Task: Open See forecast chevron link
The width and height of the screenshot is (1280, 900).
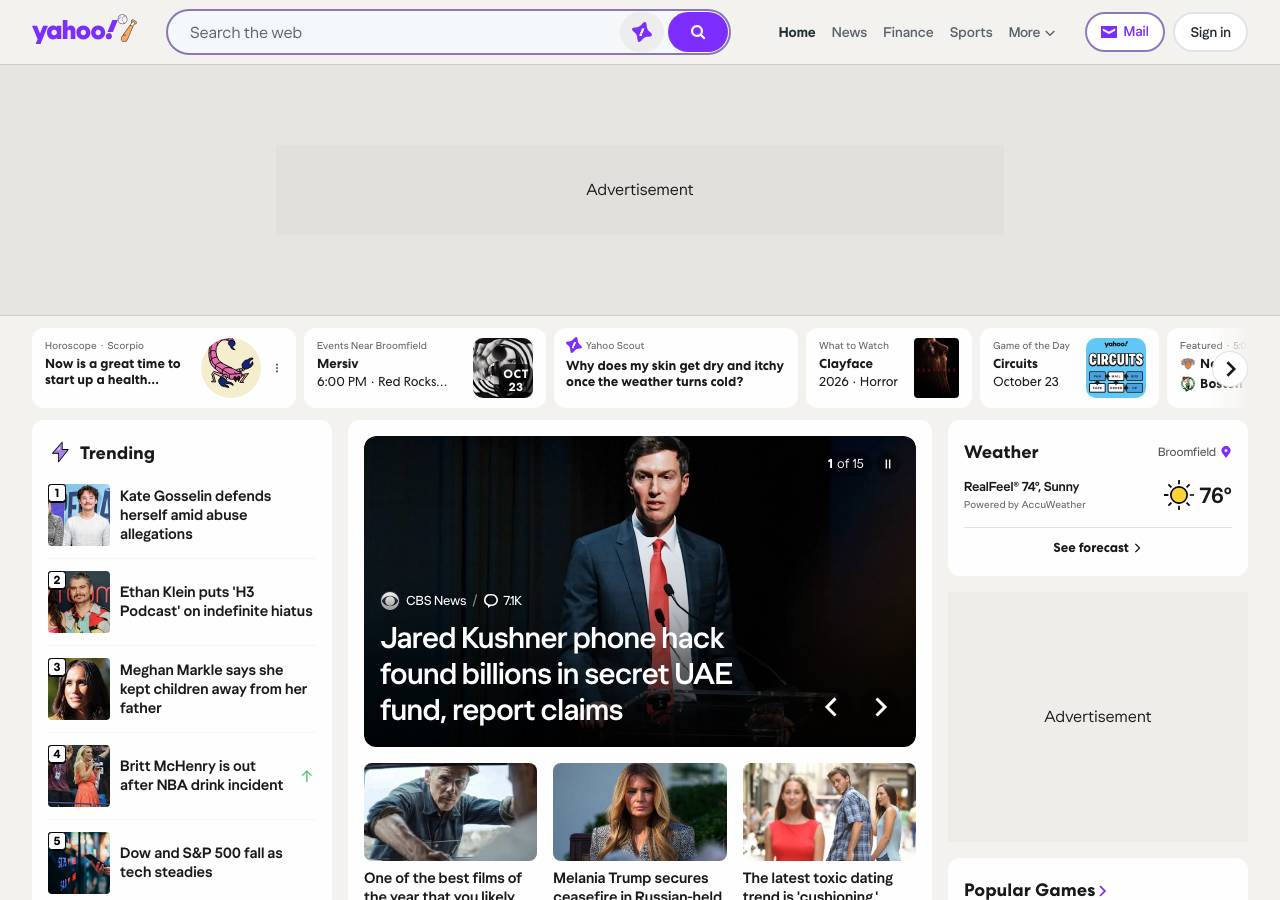Action: (x=1097, y=548)
